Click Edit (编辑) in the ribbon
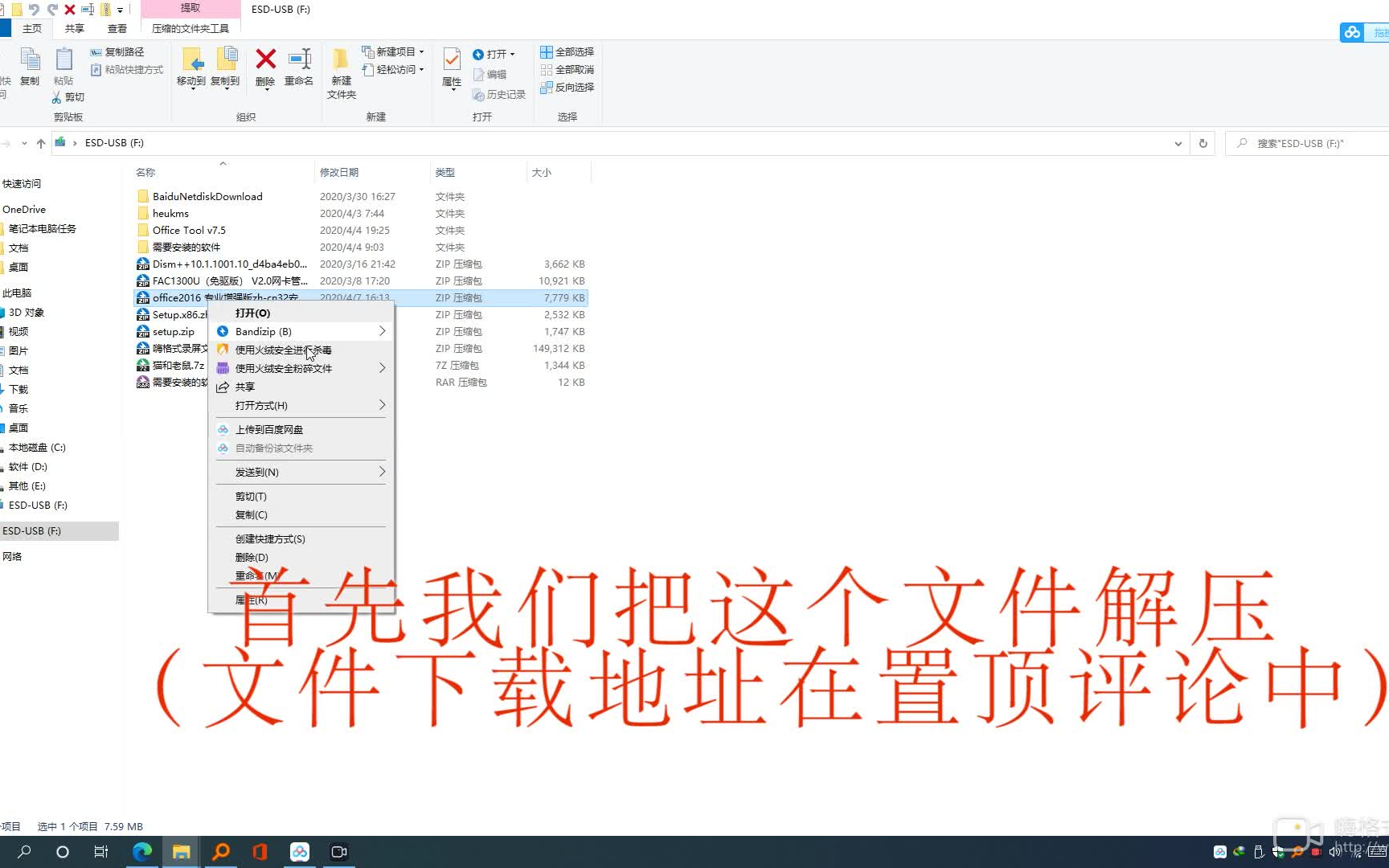This screenshot has height=868, width=1389. click(490, 75)
